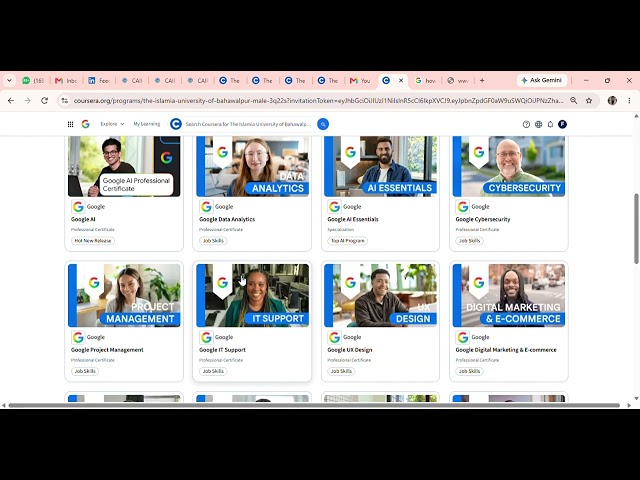Switch to the green (16) tab
The image size is (640, 480).
[x=33, y=80]
